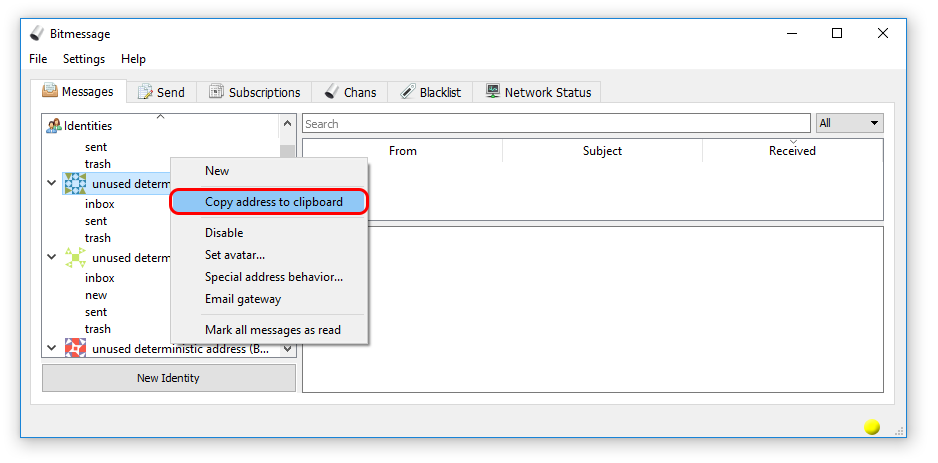Click the blue-green identicon avatar of selected address
The width and height of the screenshot is (938, 463).
pyautogui.click(x=75, y=184)
